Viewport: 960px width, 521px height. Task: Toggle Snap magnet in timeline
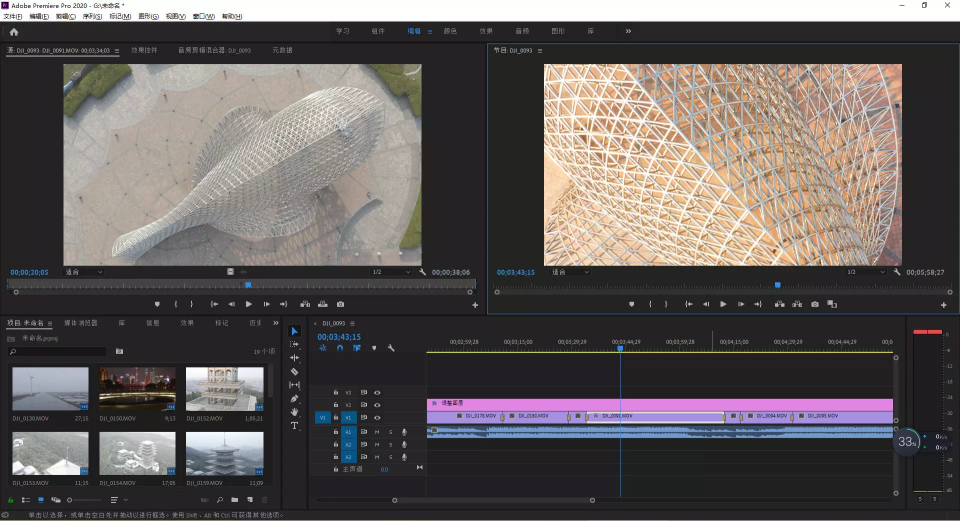pyautogui.click(x=340, y=348)
